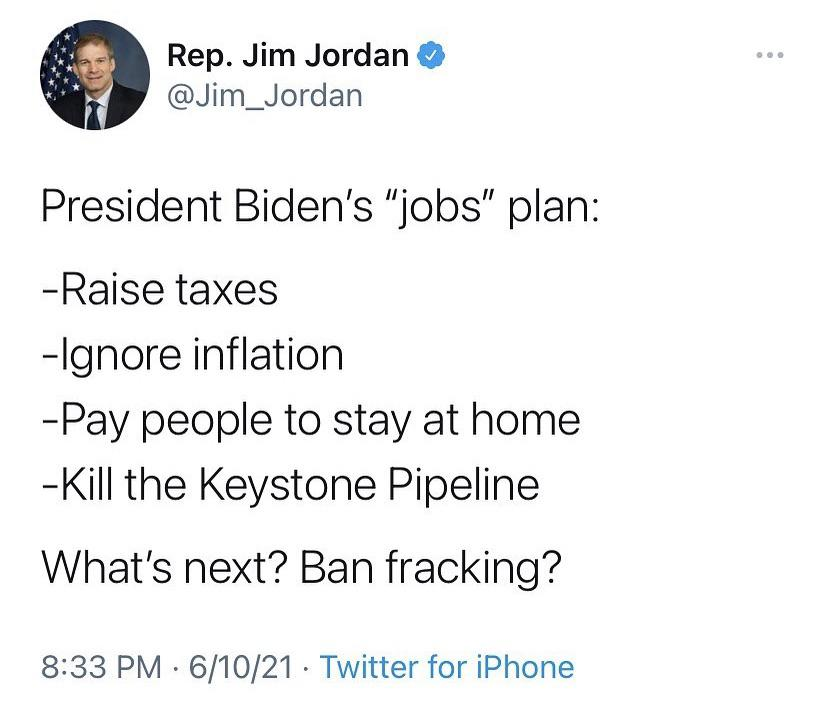The width and height of the screenshot is (828, 712).
Task: Click the Rep. Jim Jordan display name
Action: 283,56
